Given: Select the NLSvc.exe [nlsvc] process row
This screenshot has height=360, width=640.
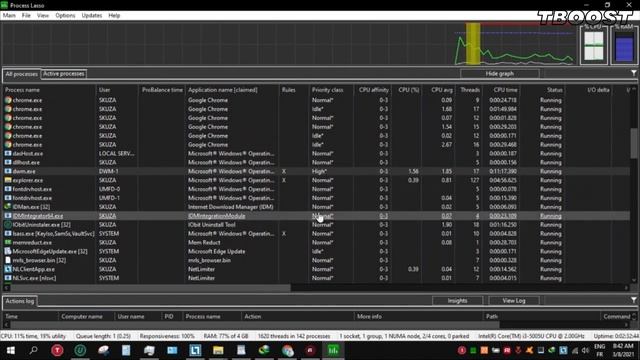Looking at the screenshot, I should [316, 278].
